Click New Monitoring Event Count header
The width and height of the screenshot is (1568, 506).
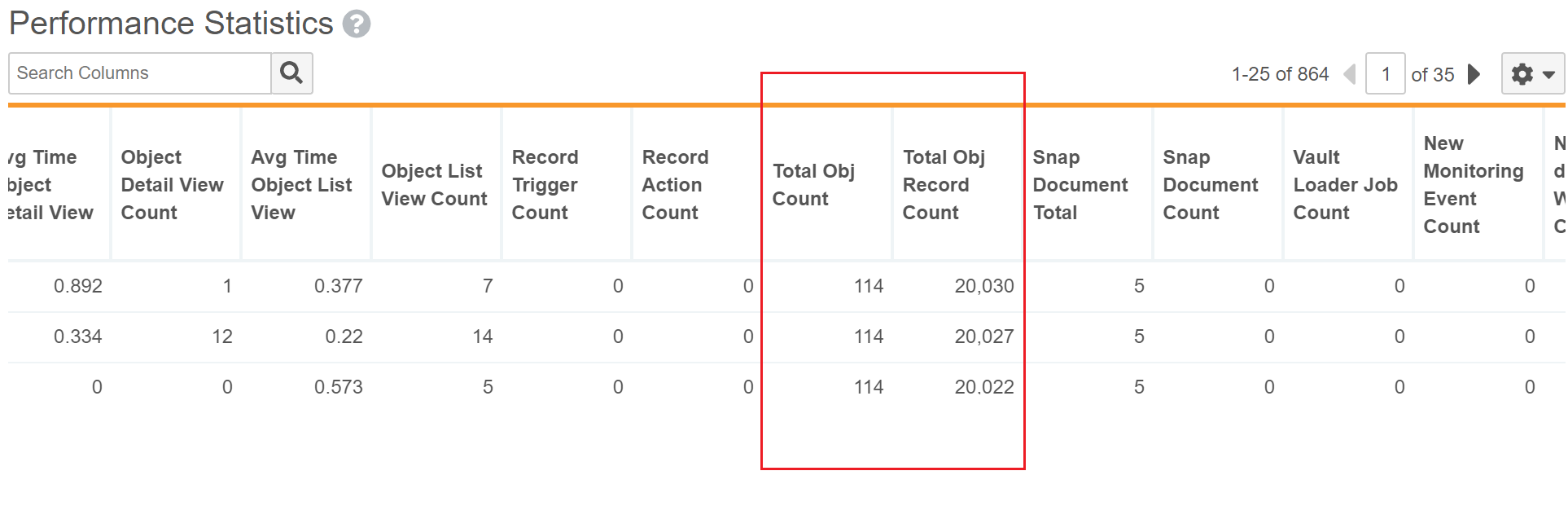coord(1473,185)
